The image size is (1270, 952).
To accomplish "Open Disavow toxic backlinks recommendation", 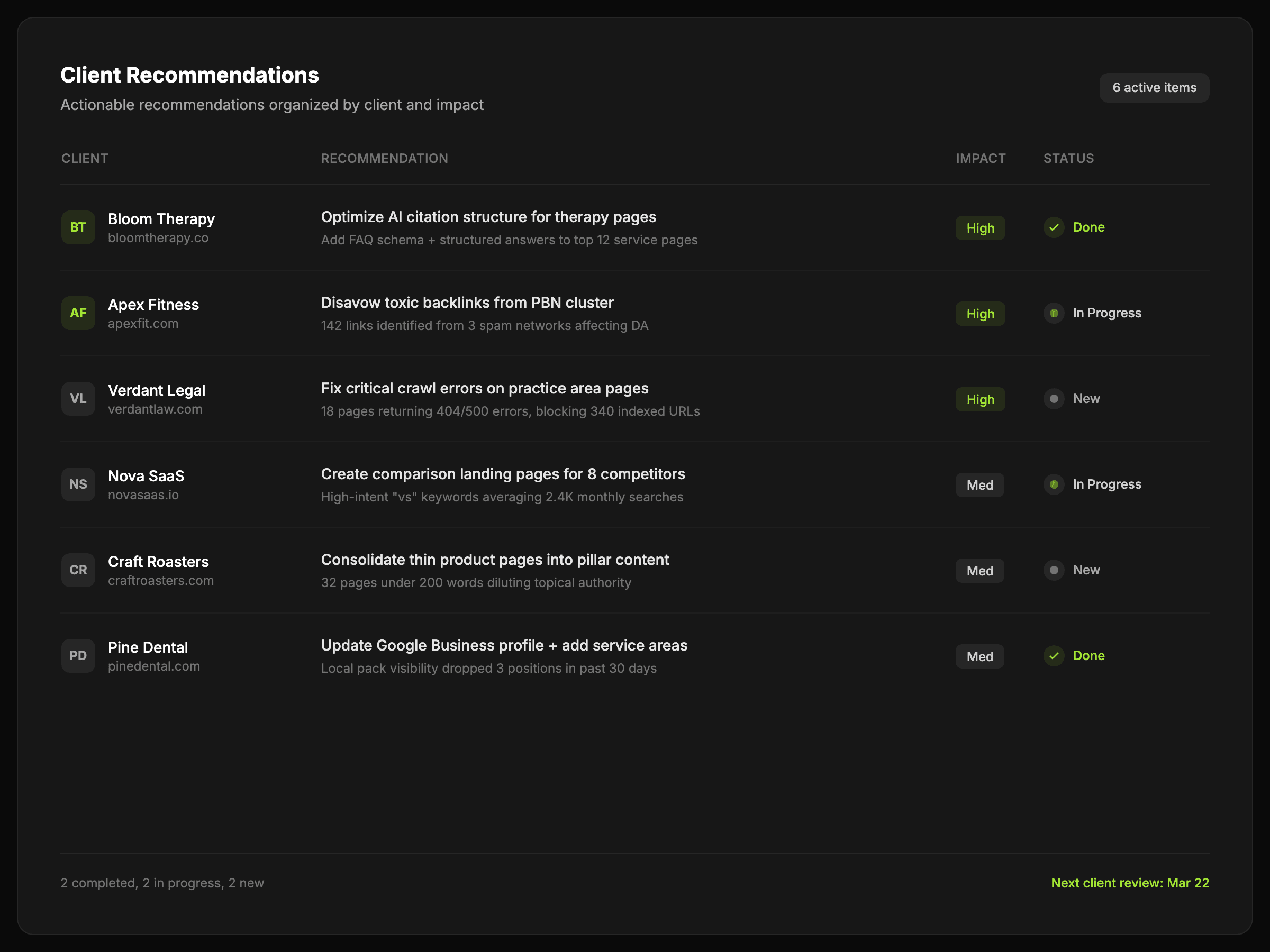I will 467,303.
